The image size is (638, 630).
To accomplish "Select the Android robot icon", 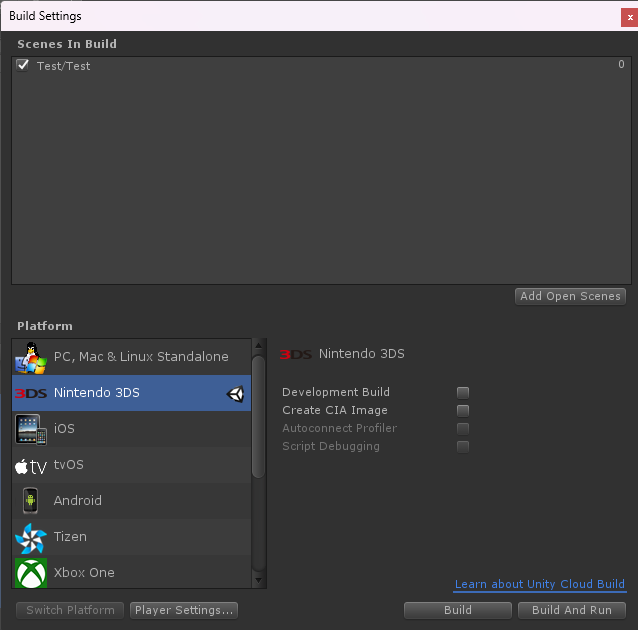I will click(30, 501).
